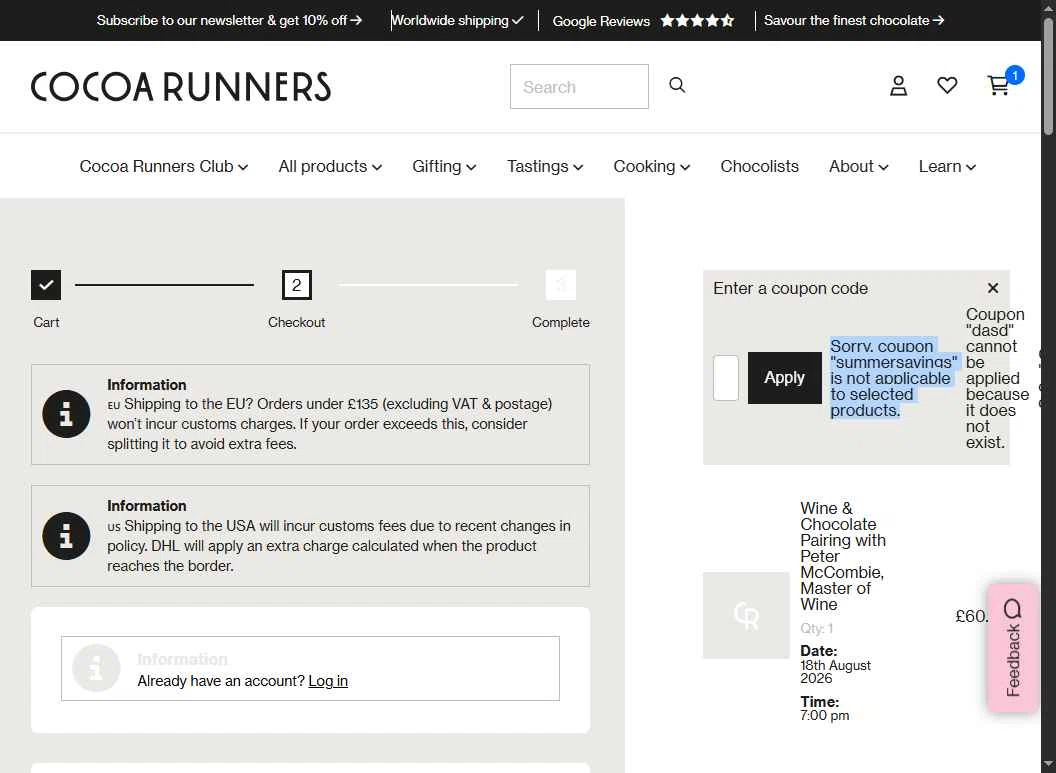Expand the All products menu

click(330, 166)
